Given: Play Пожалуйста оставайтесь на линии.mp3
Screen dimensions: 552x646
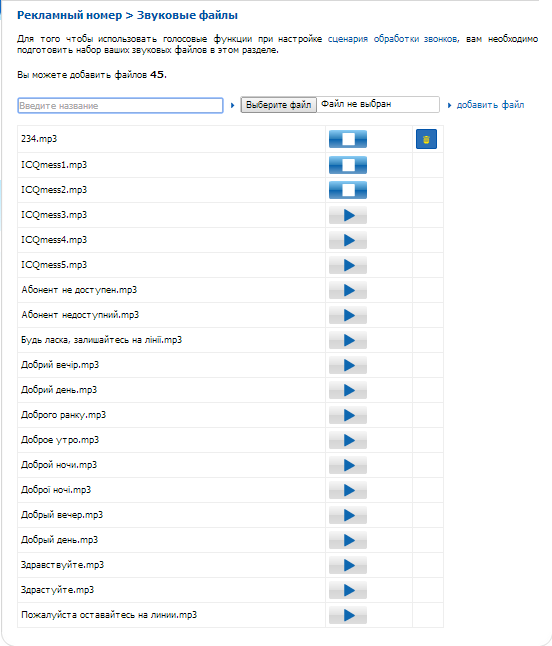Looking at the screenshot, I should [348, 615].
